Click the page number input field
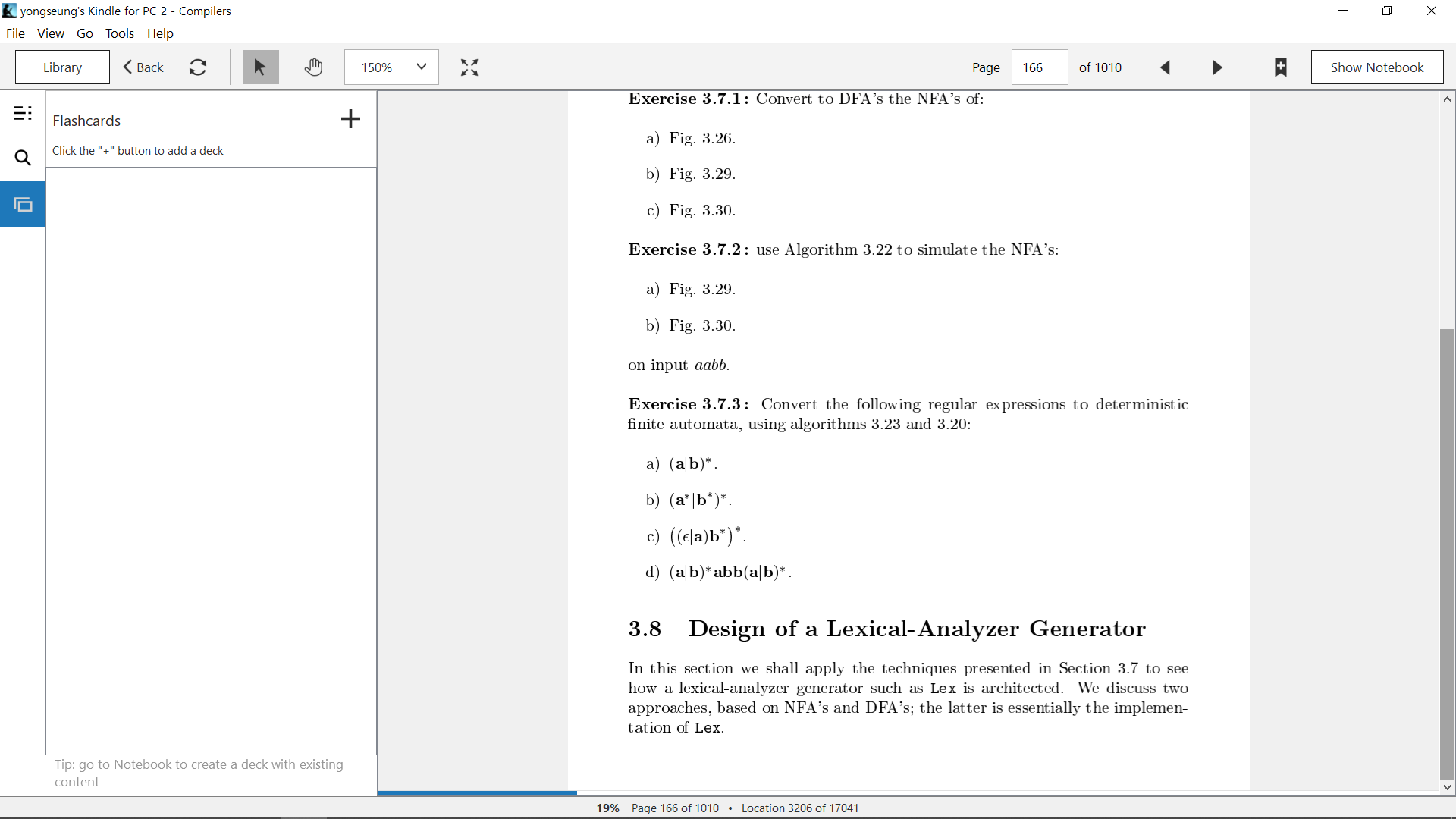The image size is (1456, 819). coord(1040,67)
